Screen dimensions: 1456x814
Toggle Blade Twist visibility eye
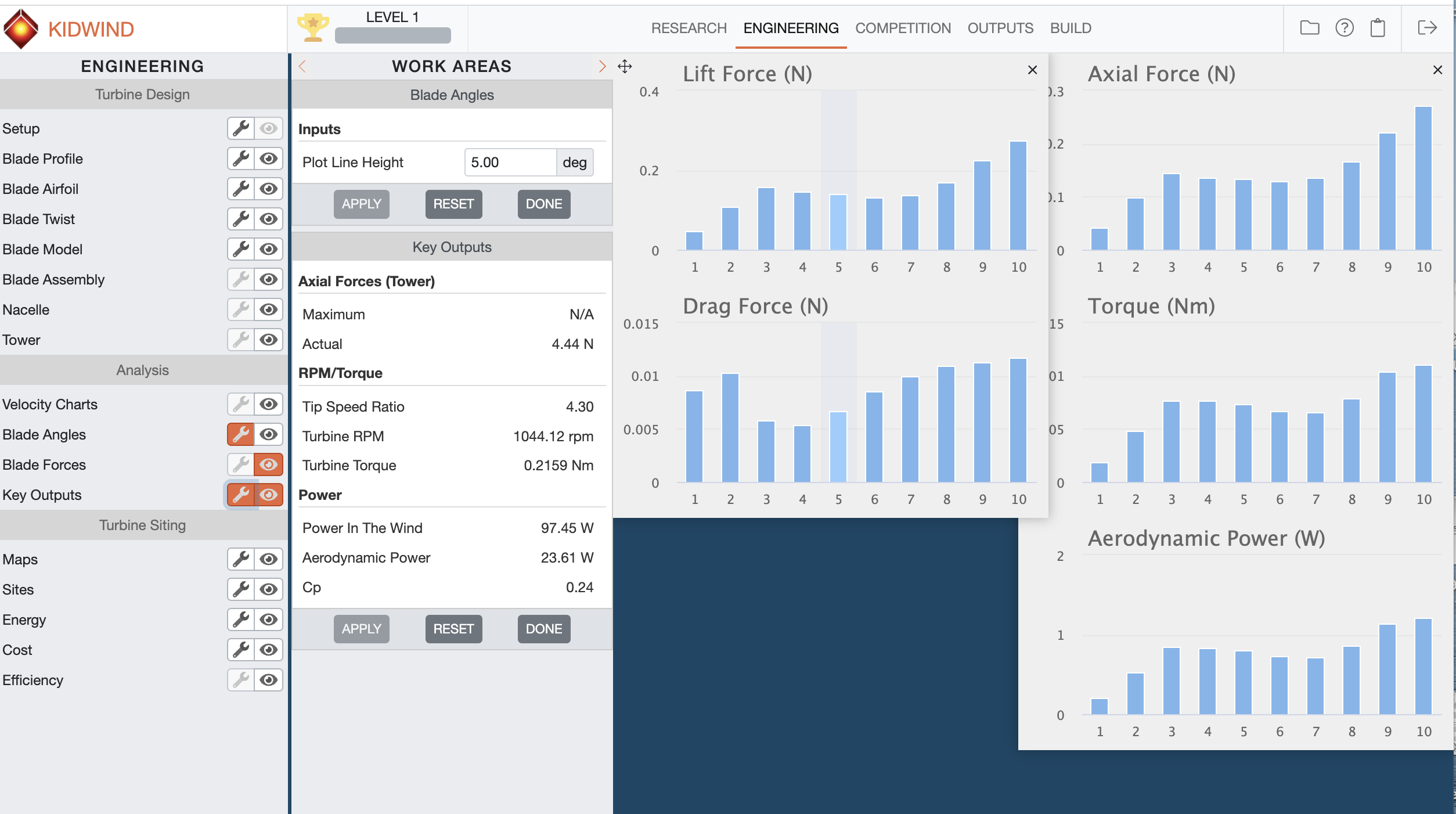[268, 219]
